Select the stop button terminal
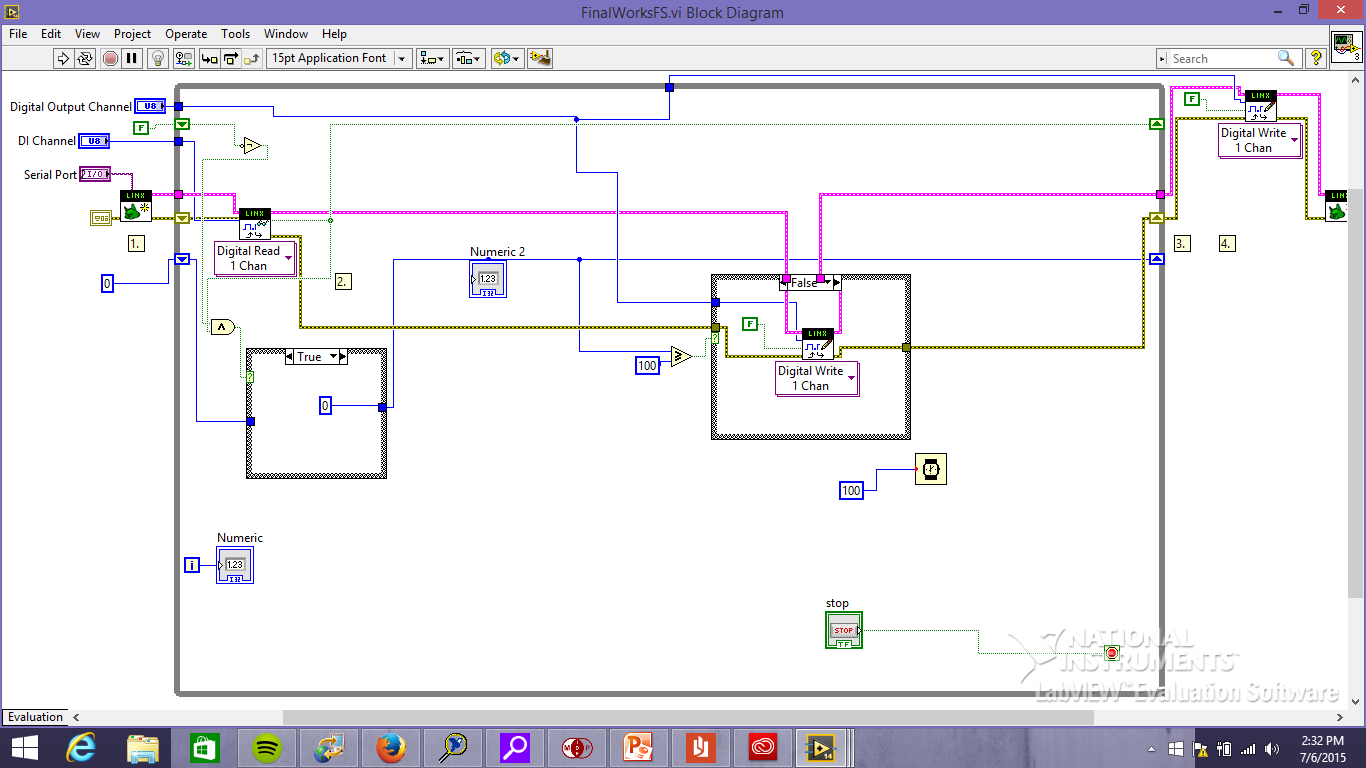1366x768 pixels. [844, 630]
